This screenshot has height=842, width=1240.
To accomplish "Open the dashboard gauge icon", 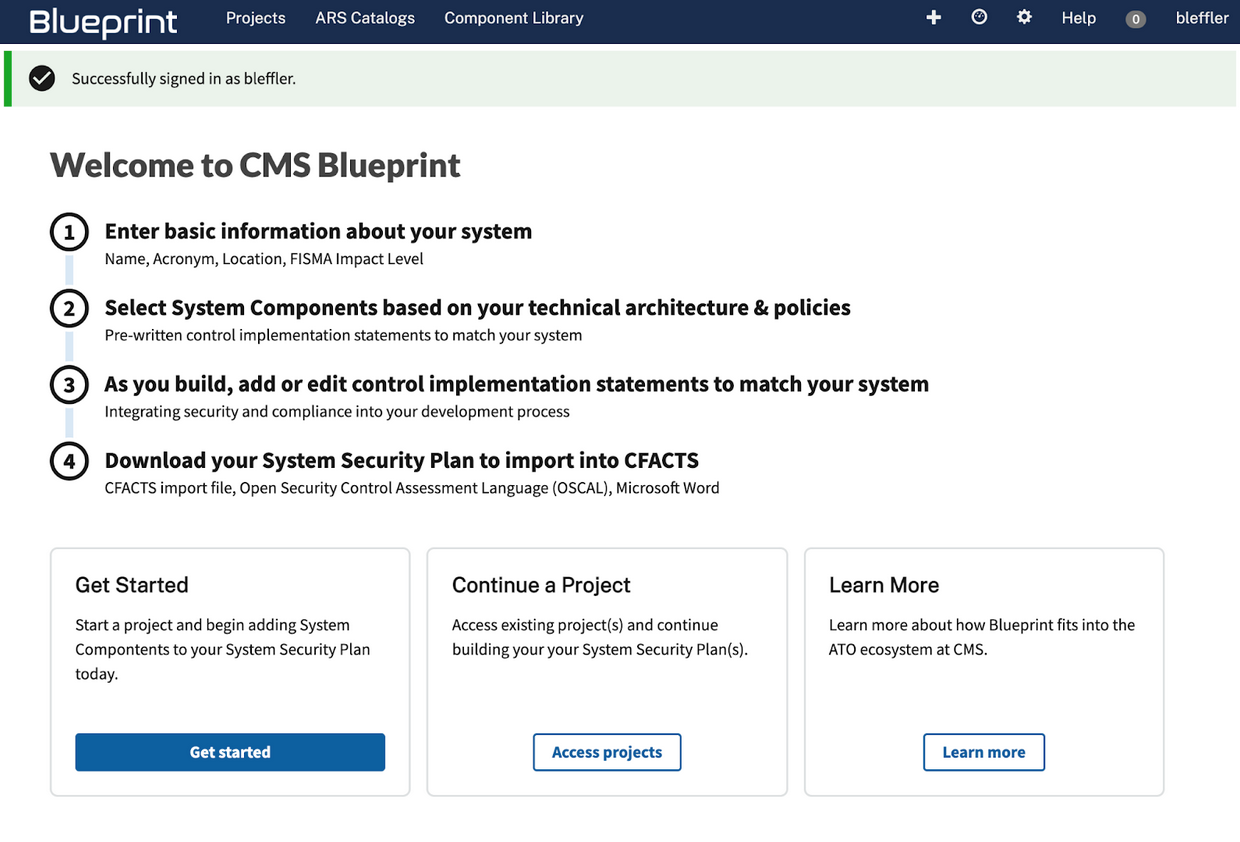I will (979, 18).
